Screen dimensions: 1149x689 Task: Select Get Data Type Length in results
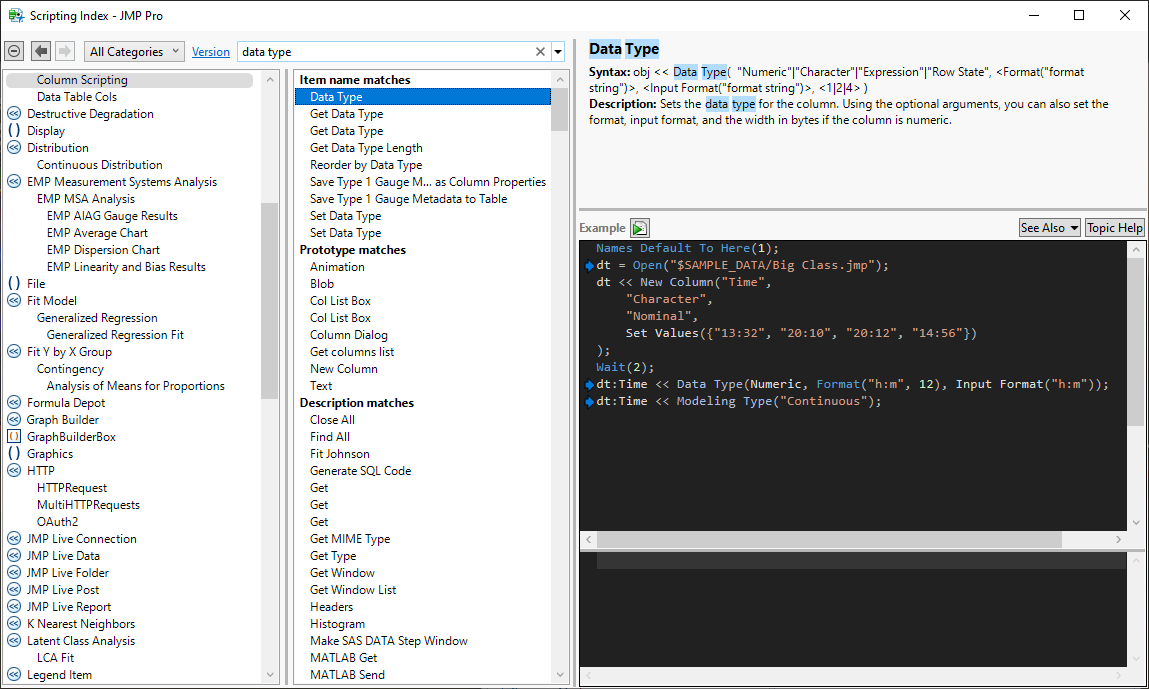pyautogui.click(x=366, y=148)
